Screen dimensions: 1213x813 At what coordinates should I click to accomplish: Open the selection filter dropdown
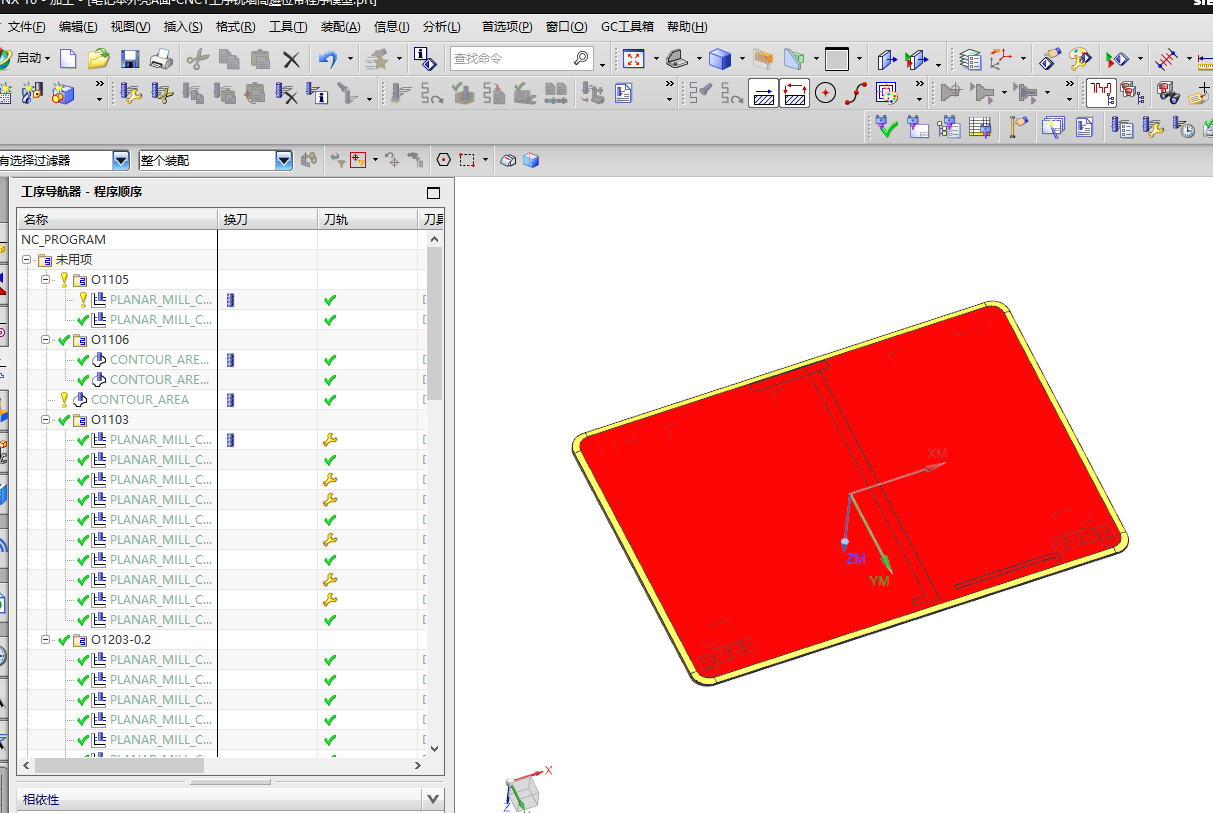pos(121,160)
